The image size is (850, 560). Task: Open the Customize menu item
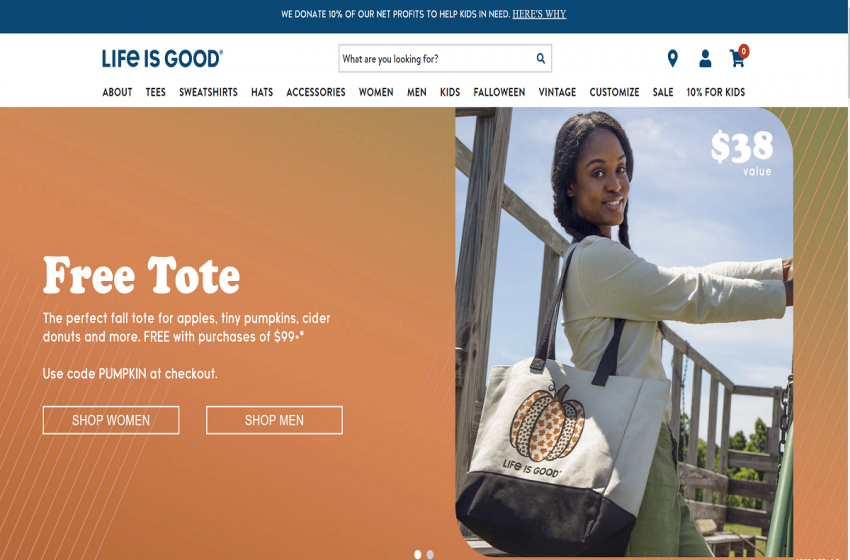614,92
